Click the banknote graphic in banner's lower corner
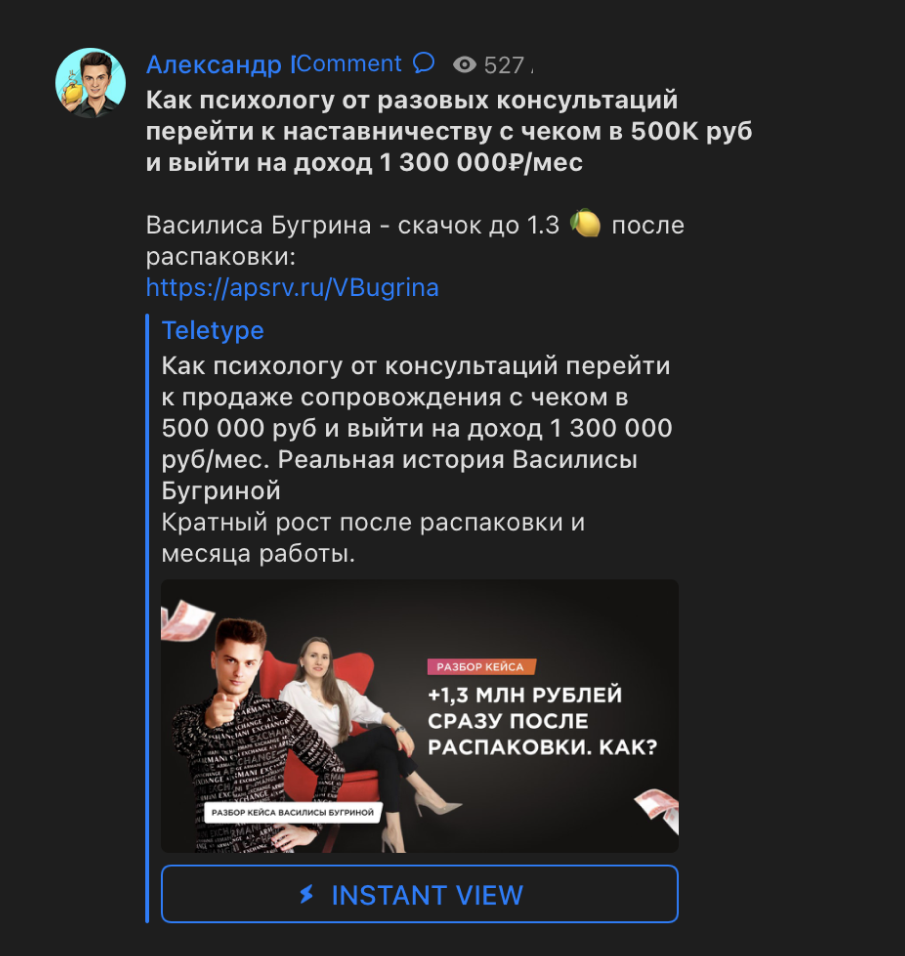 coord(658,809)
